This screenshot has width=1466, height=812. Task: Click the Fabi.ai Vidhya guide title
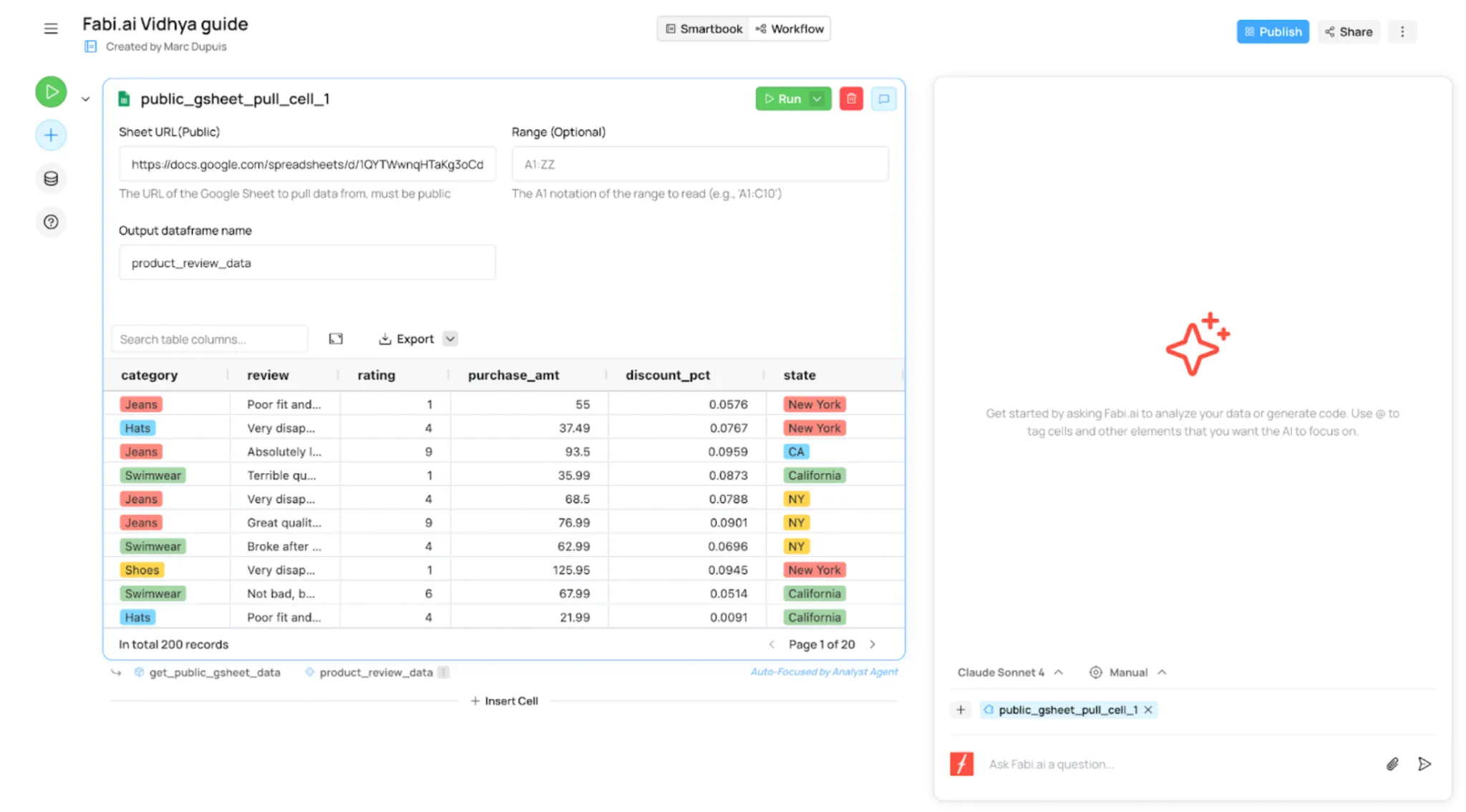point(165,24)
